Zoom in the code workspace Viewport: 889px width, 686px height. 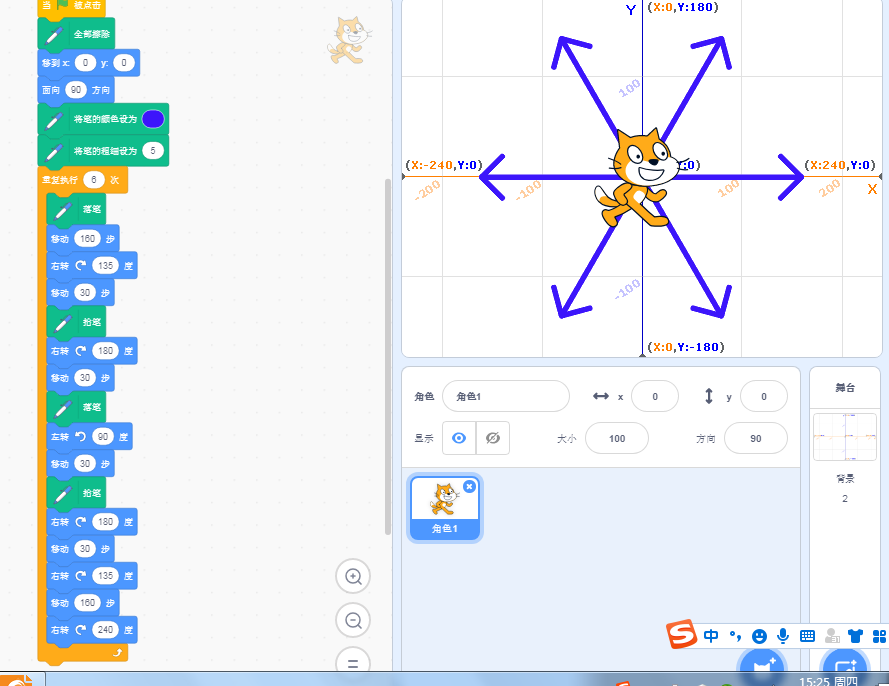coord(353,577)
